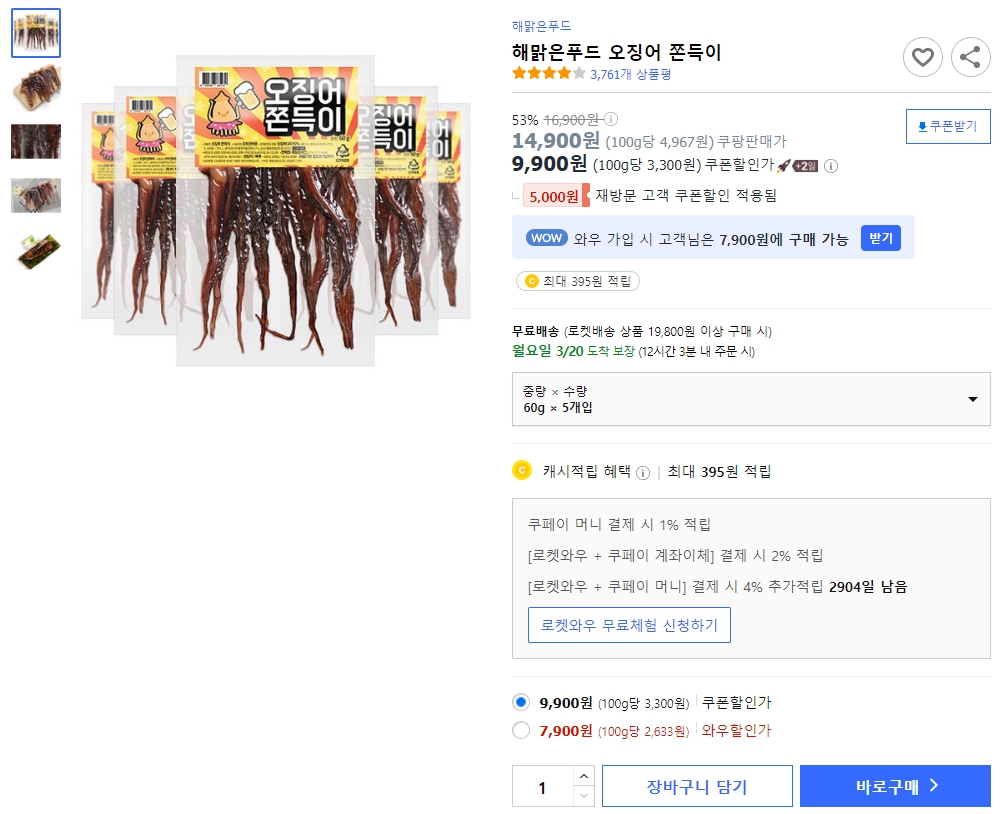The image size is (1001, 814).
Task: Add product to wishlist with heart icon
Action: (x=922, y=57)
